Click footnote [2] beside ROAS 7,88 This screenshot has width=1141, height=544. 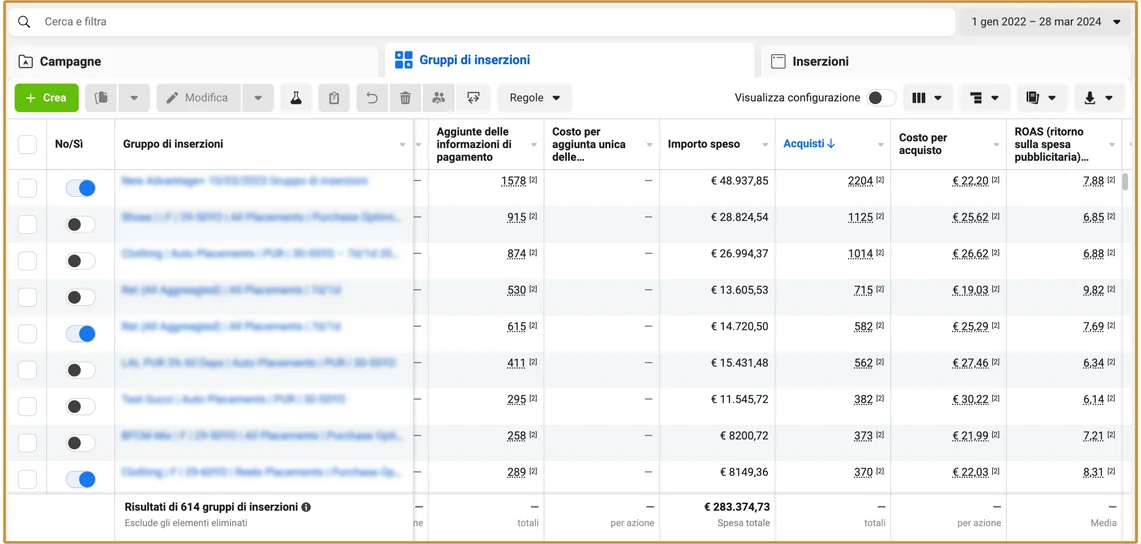(1113, 180)
